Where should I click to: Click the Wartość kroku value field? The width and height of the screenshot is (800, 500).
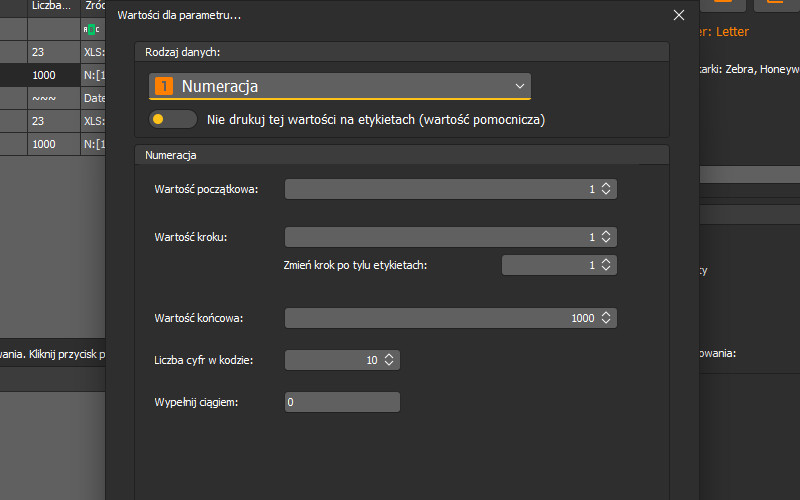tap(440, 237)
